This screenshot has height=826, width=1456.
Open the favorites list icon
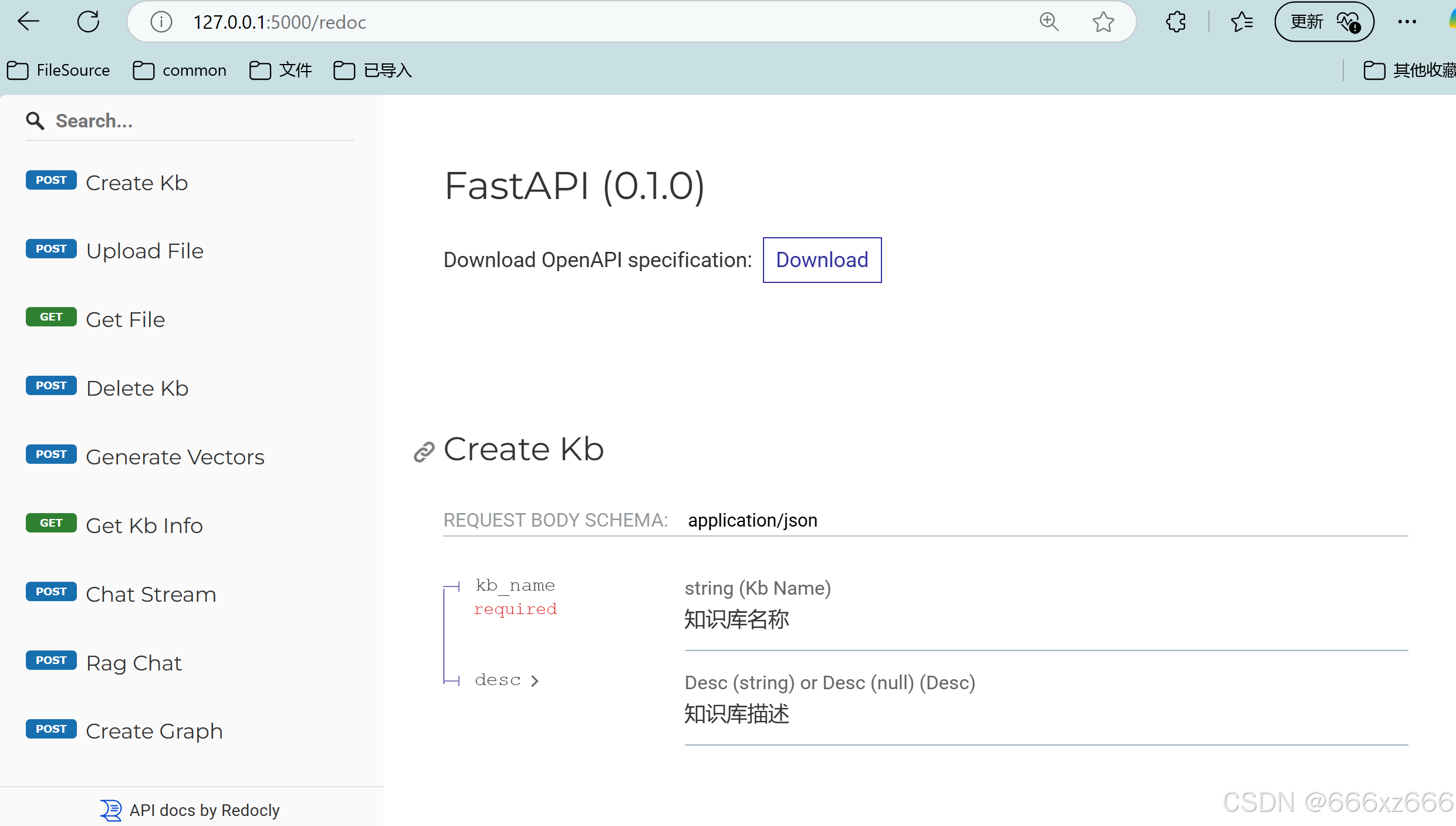coord(1242,22)
